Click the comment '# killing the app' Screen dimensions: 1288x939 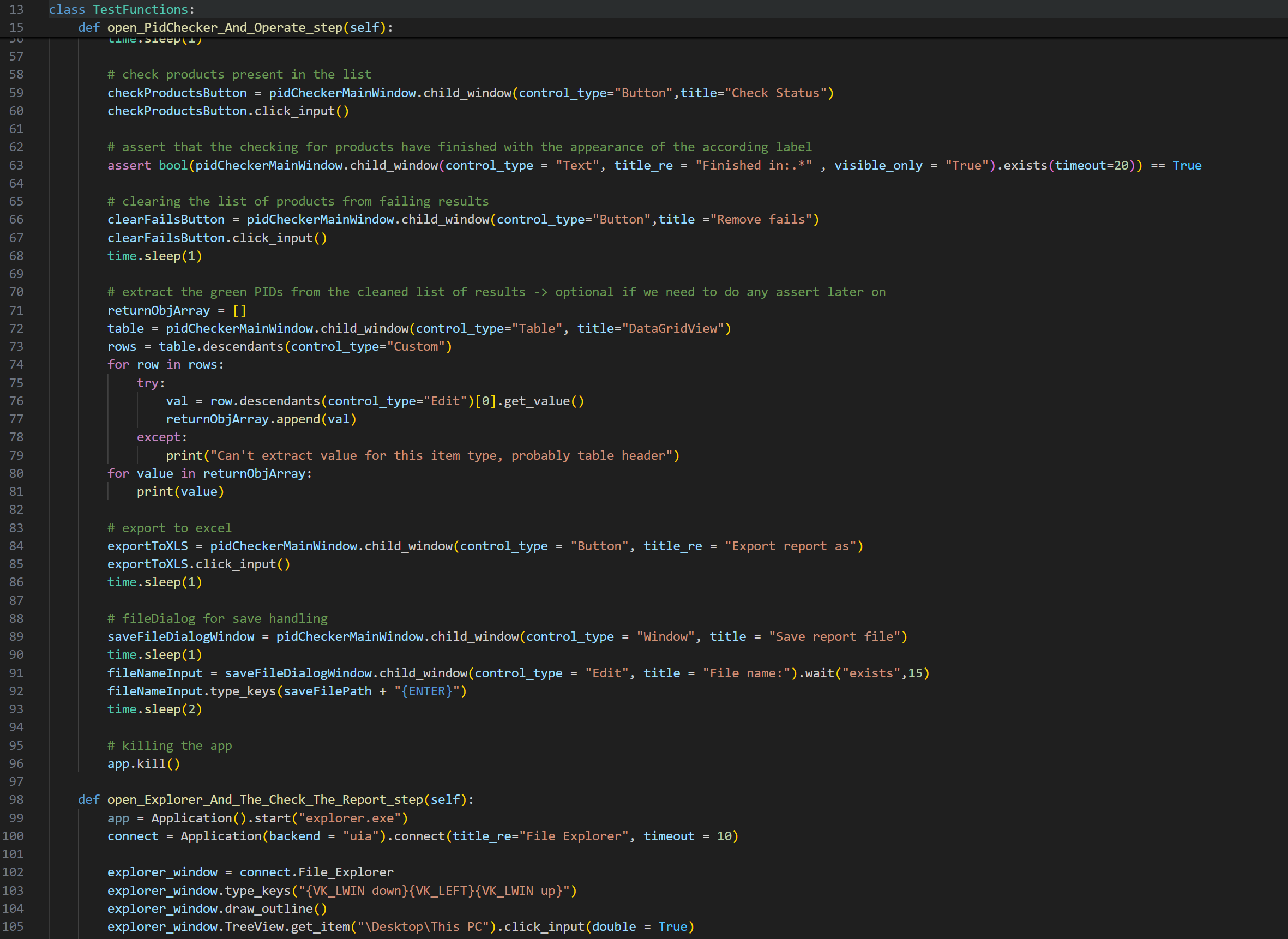[170, 746]
